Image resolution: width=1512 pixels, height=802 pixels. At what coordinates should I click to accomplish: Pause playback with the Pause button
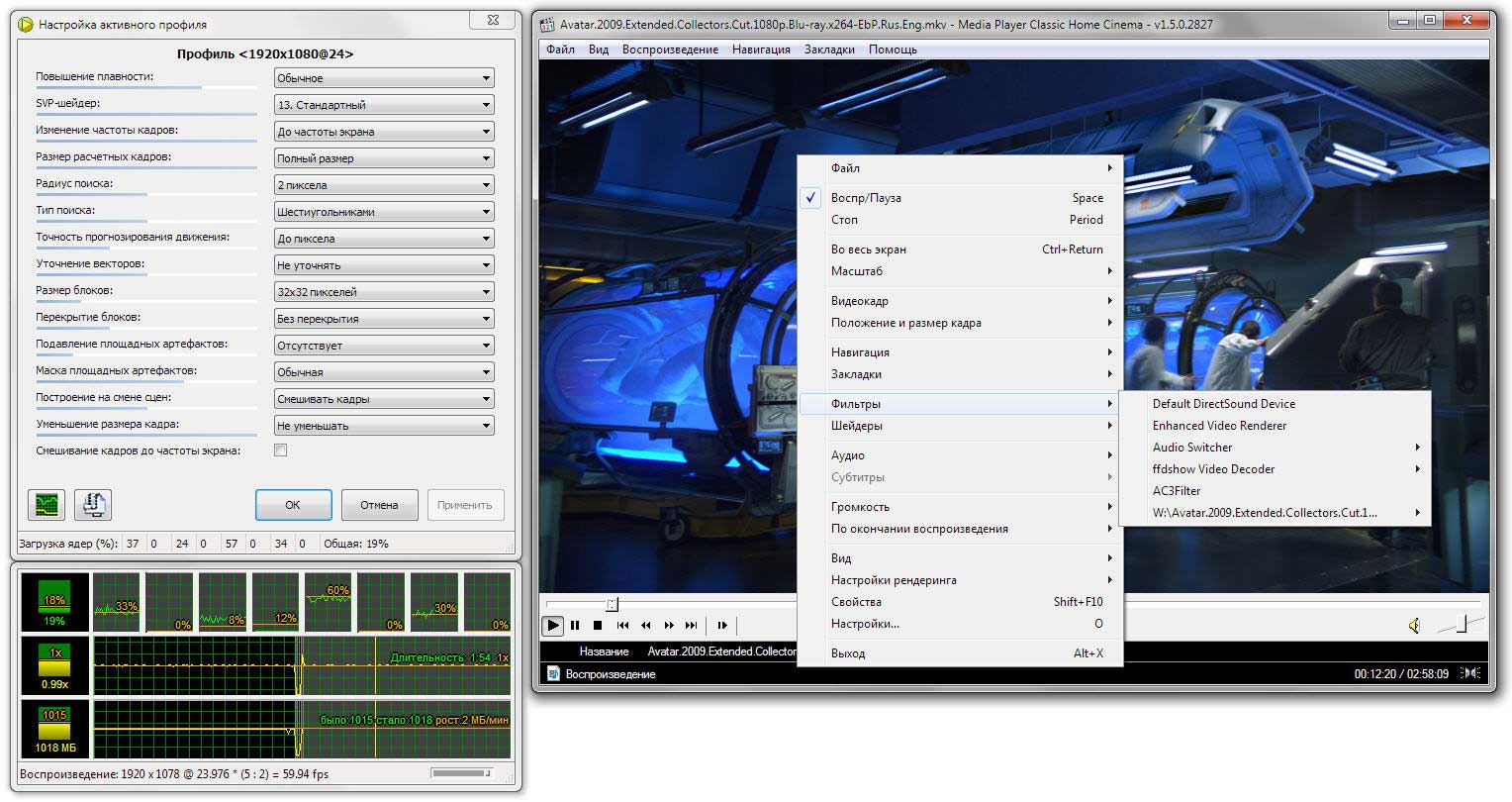coord(575,625)
